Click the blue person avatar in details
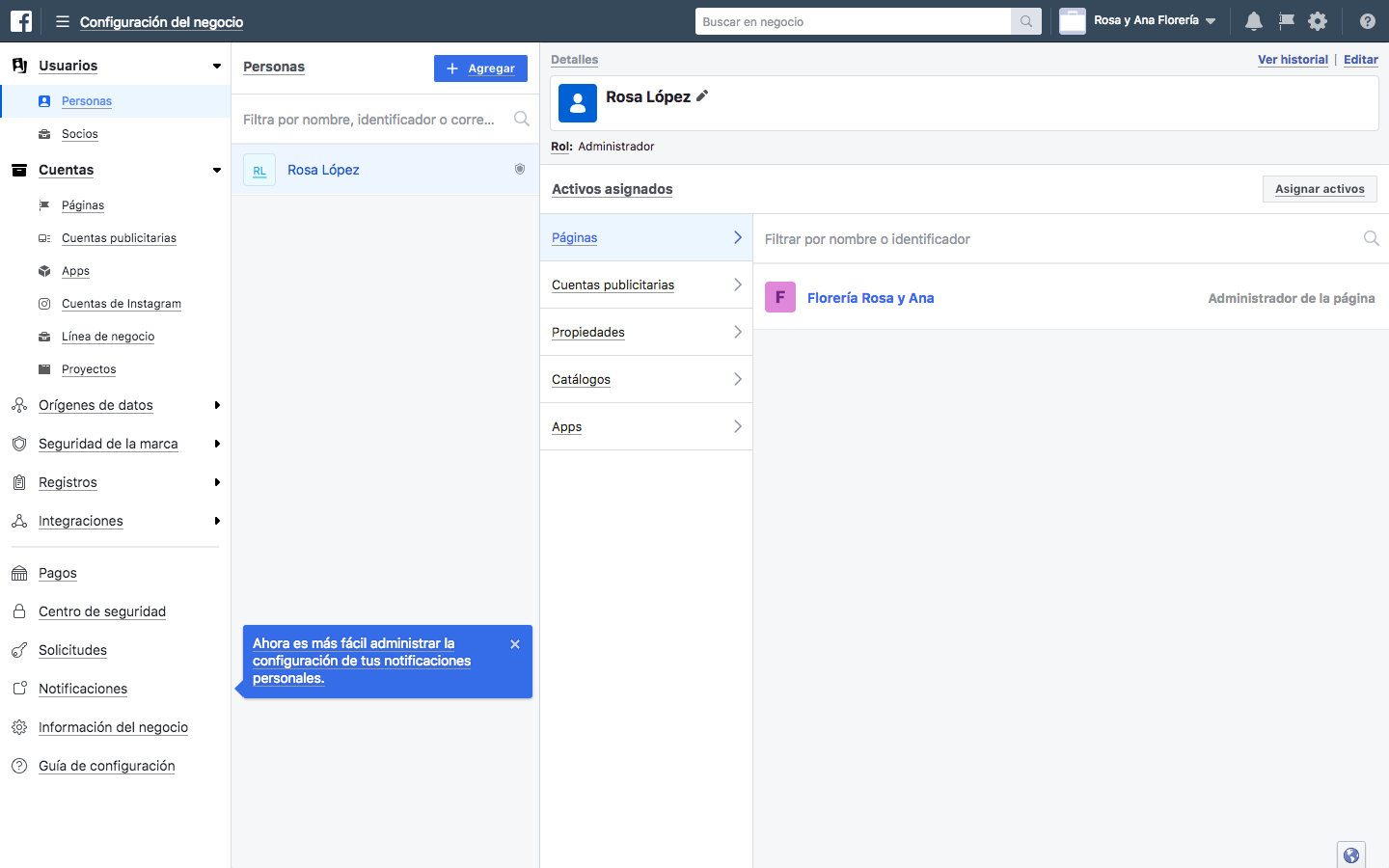Viewport: 1389px width, 868px height. 578,103
